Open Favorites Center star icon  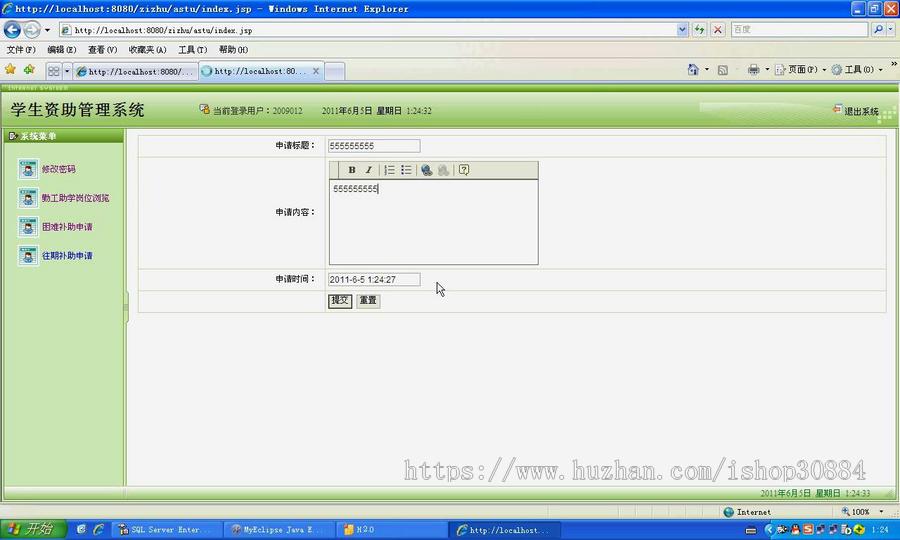pyautogui.click(x=10, y=69)
